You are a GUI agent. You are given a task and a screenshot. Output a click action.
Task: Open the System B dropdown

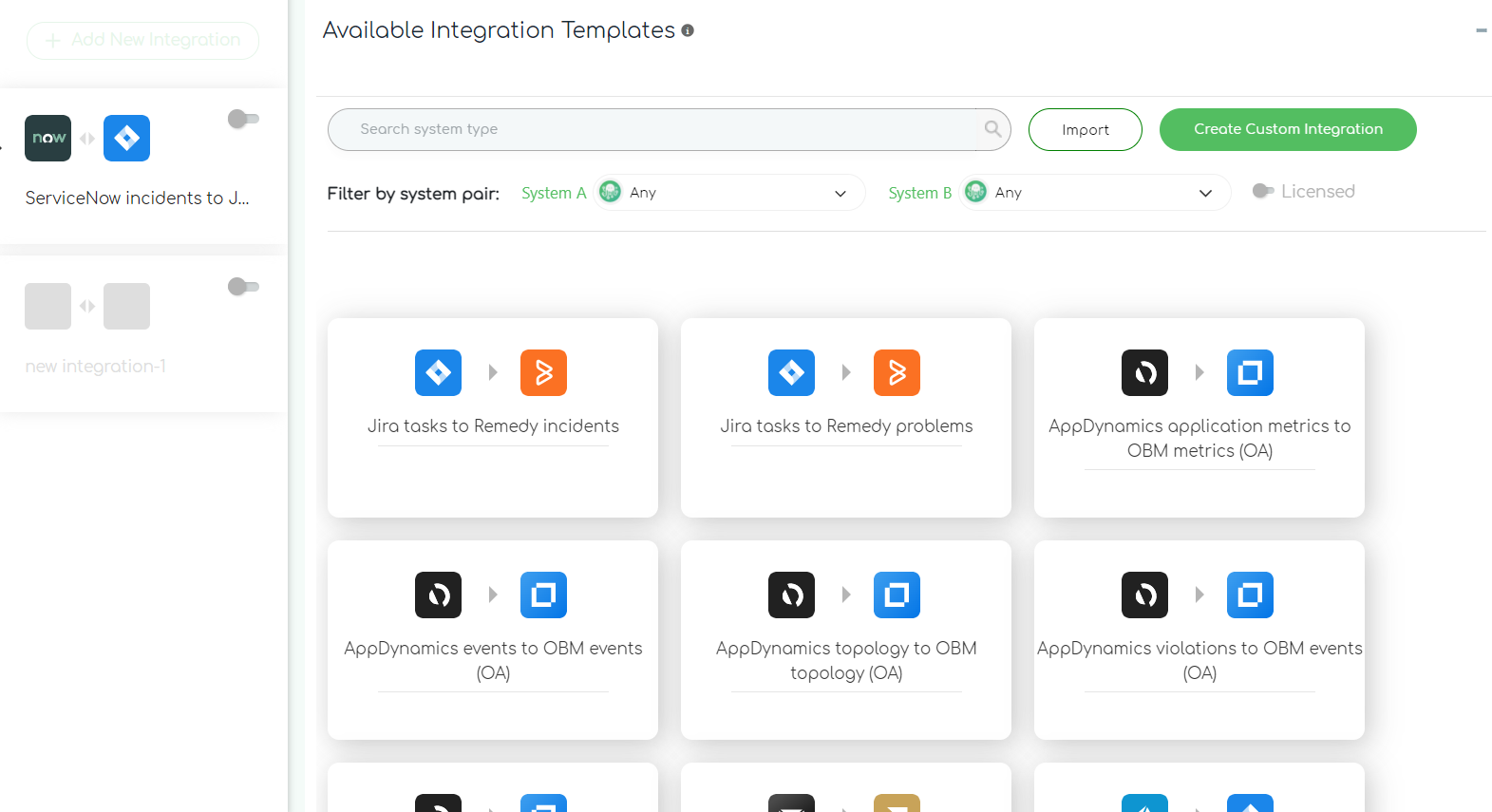pyautogui.click(x=1095, y=193)
